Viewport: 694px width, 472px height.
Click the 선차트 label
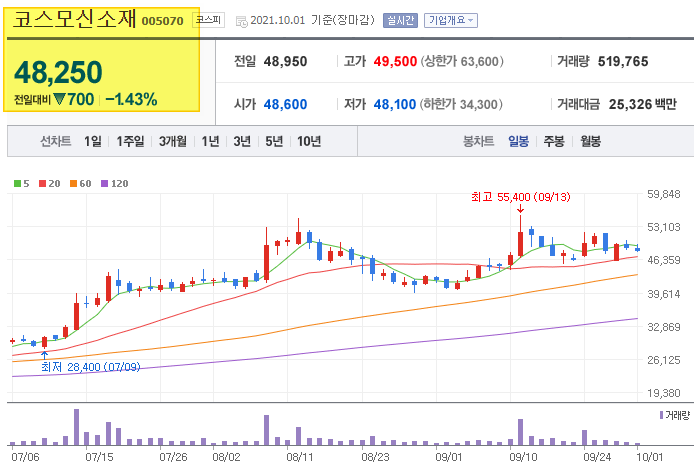point(56,141)
